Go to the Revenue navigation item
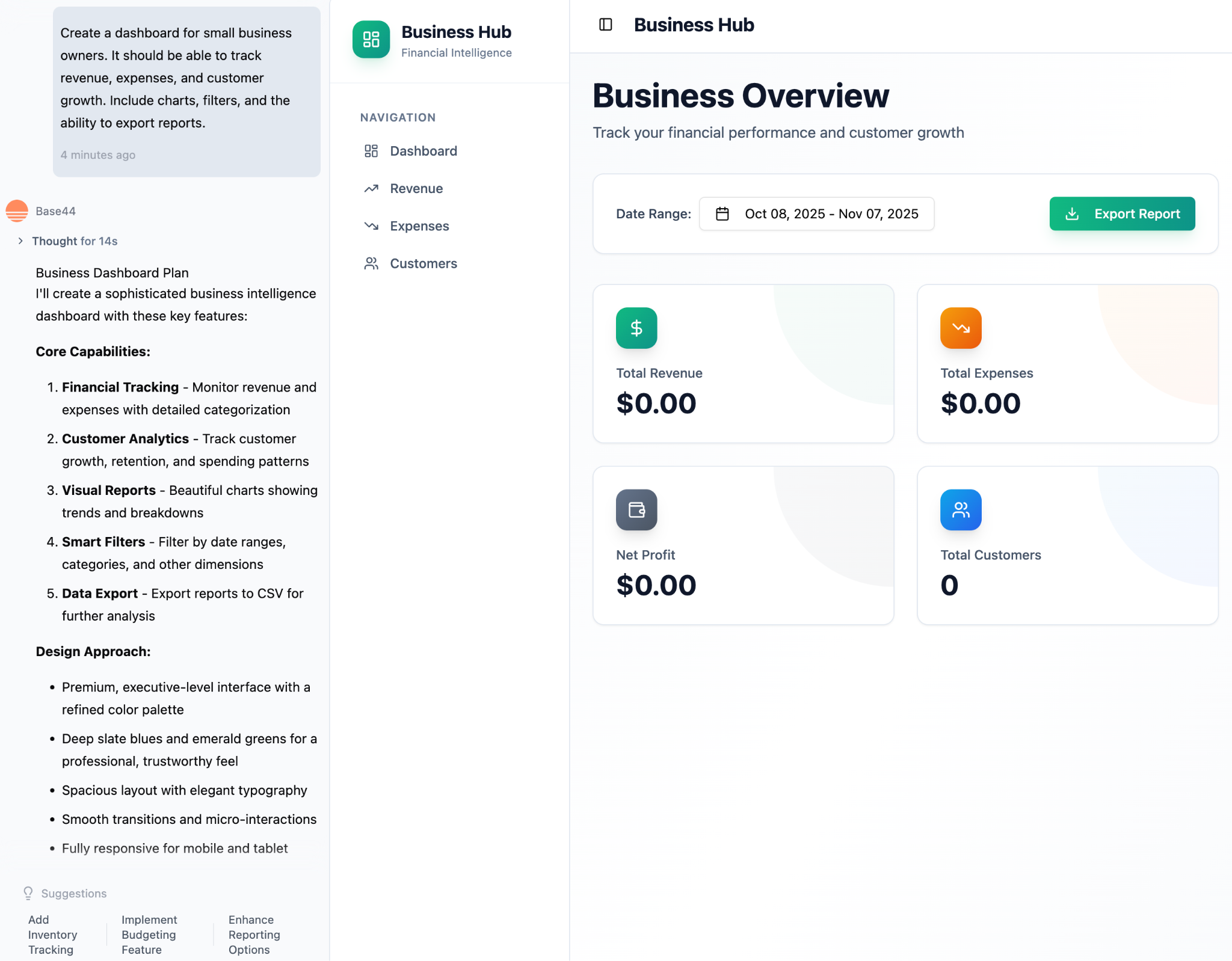The width and height of the screenshot is (1232, 961). pos(416,189)
